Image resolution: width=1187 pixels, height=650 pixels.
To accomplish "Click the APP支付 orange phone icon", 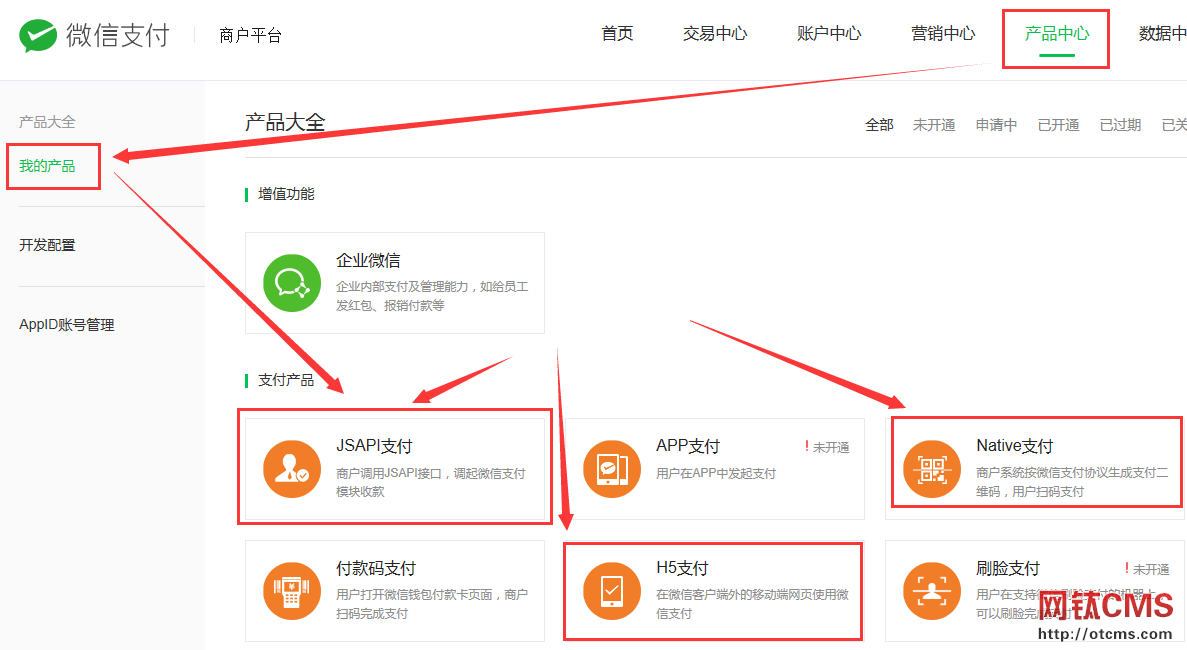I will [x=612, y=468].
